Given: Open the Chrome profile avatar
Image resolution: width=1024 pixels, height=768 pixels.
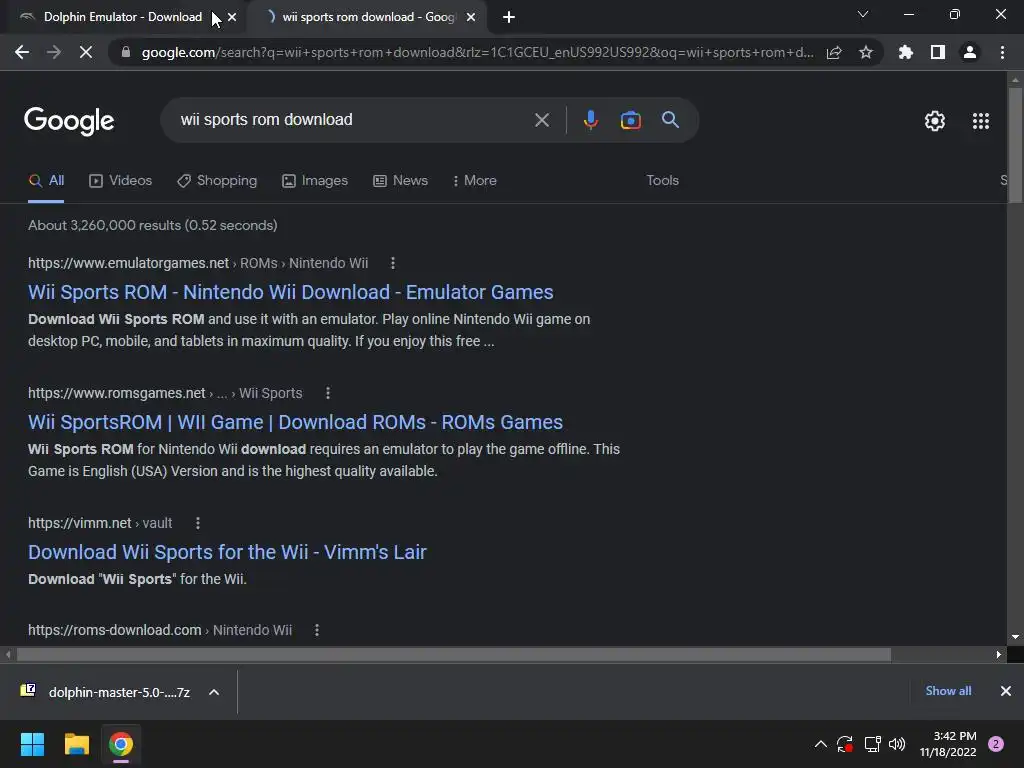Looking at the screenshot, I should pos(970,52).
